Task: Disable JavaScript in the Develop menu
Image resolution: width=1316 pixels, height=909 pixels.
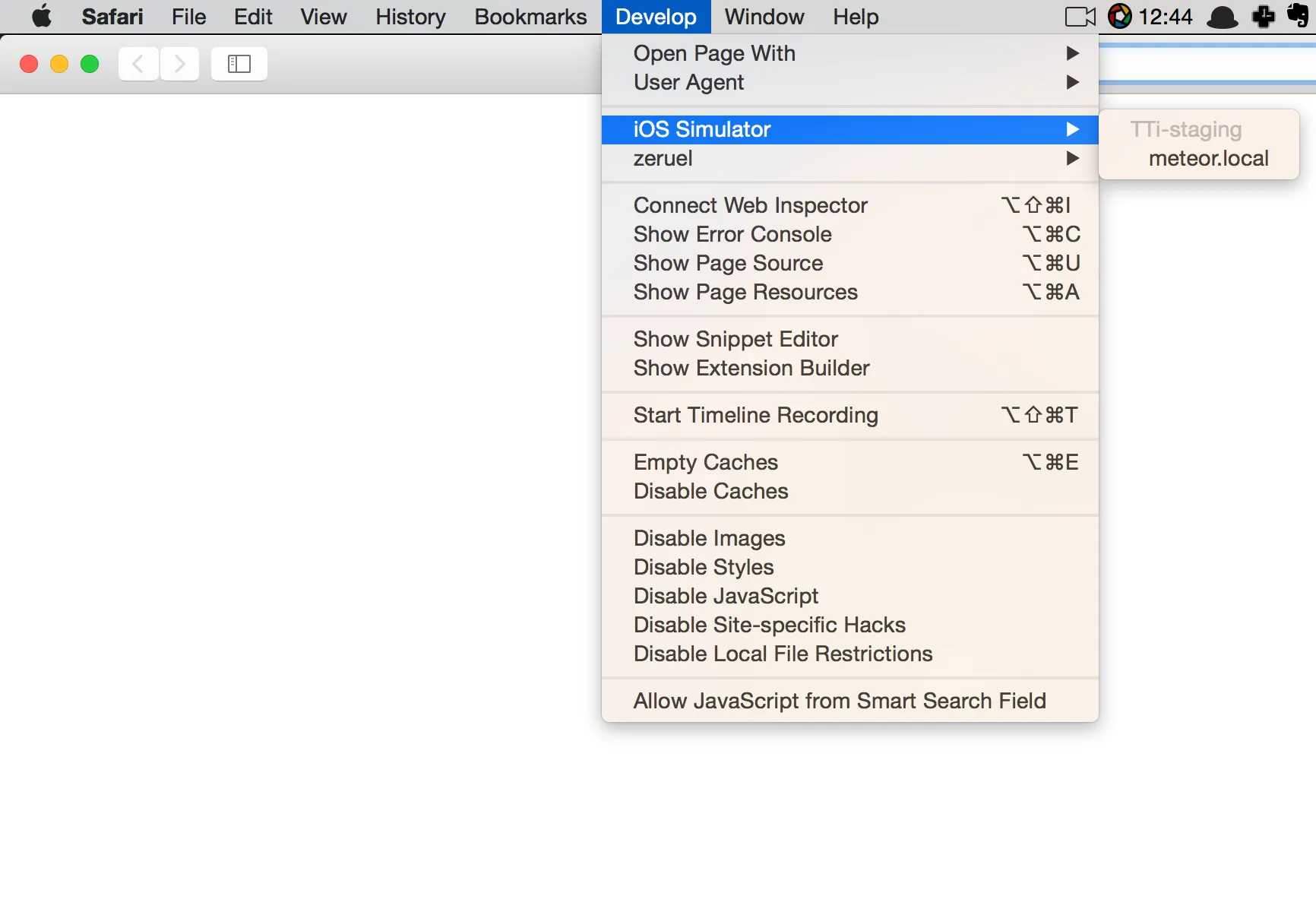Action: [725, 596]
